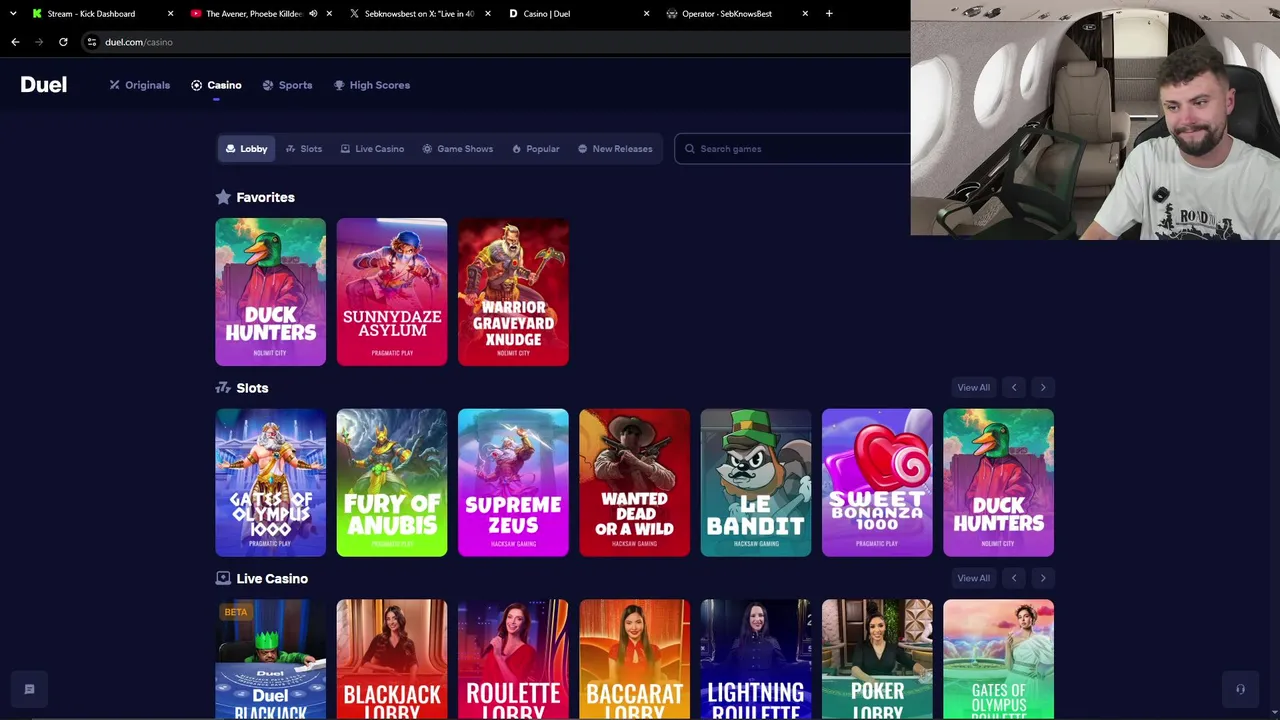Click the Search games field
Viewport: 1280px width, 720px height.
793,149
